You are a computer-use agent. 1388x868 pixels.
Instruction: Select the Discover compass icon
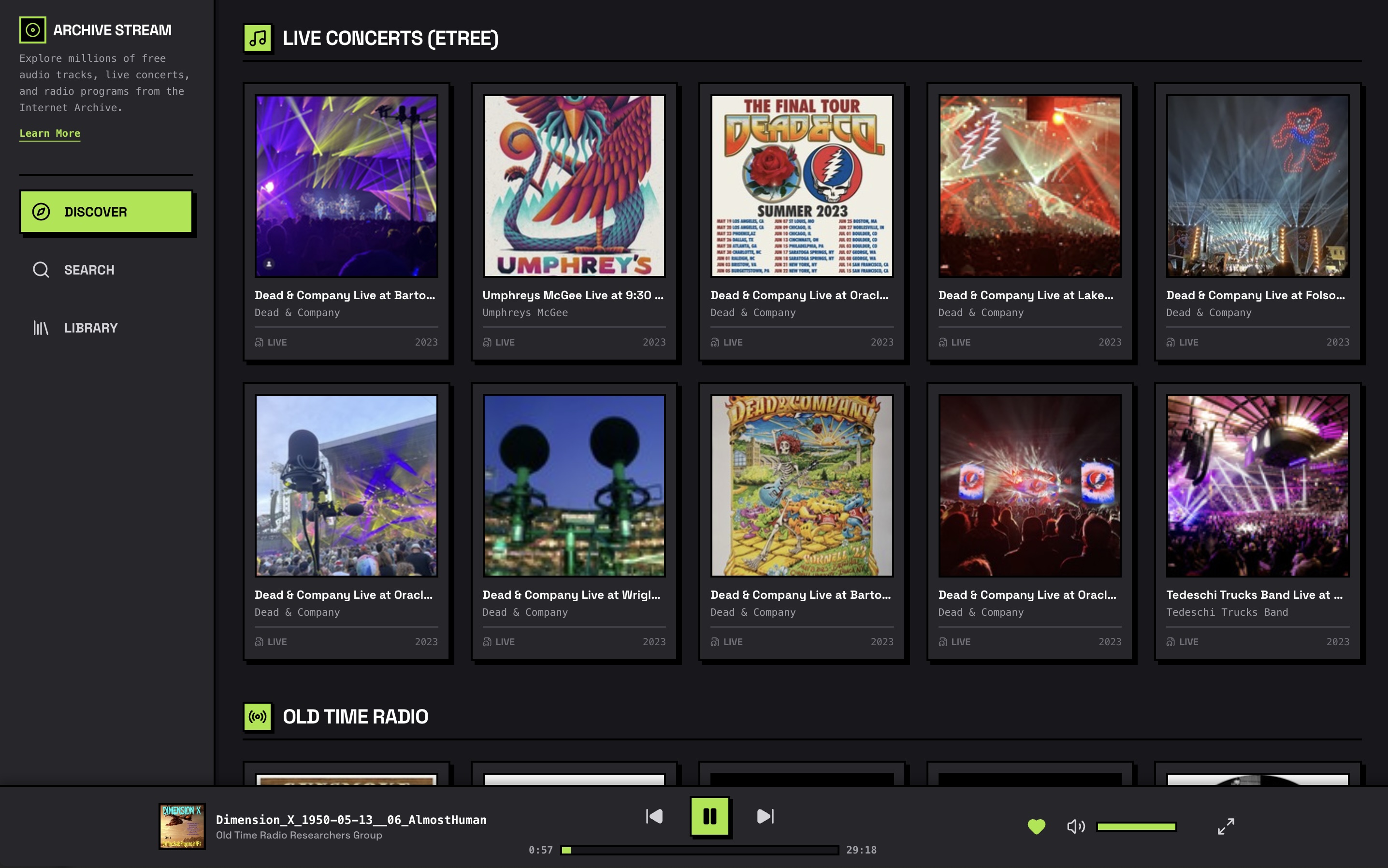click(41, 211)
